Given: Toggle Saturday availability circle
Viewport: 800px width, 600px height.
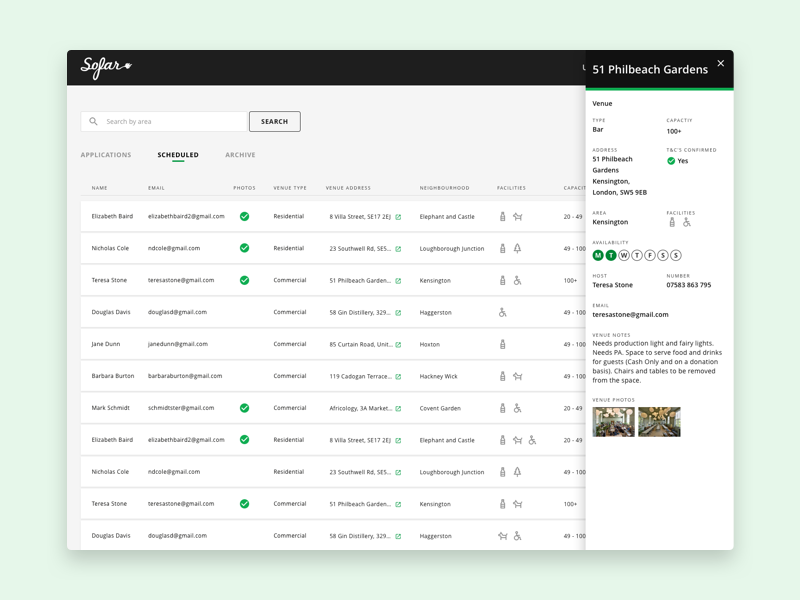Looking at the screenshot, I should coord(663,255).
